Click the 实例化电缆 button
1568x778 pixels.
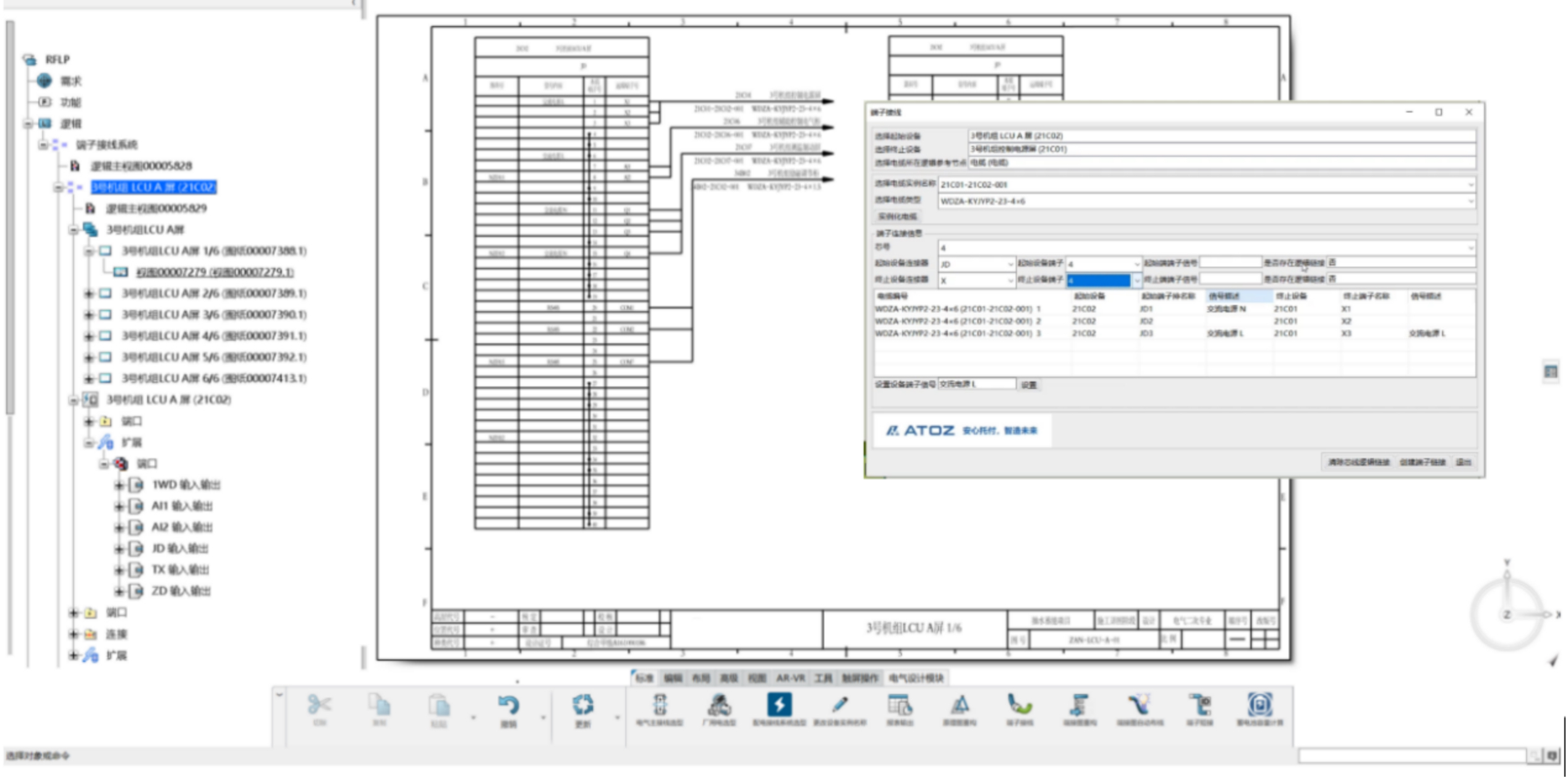(x=897, y=217)
